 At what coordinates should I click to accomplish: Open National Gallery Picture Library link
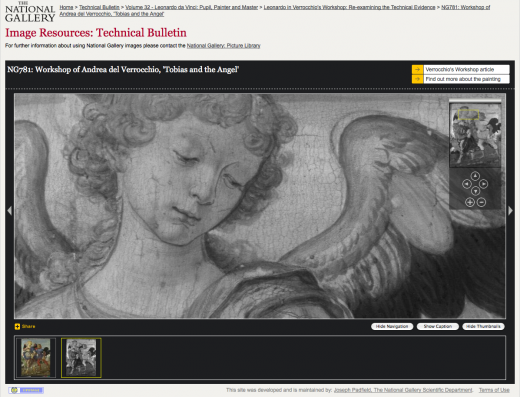[x=223, y=45]
